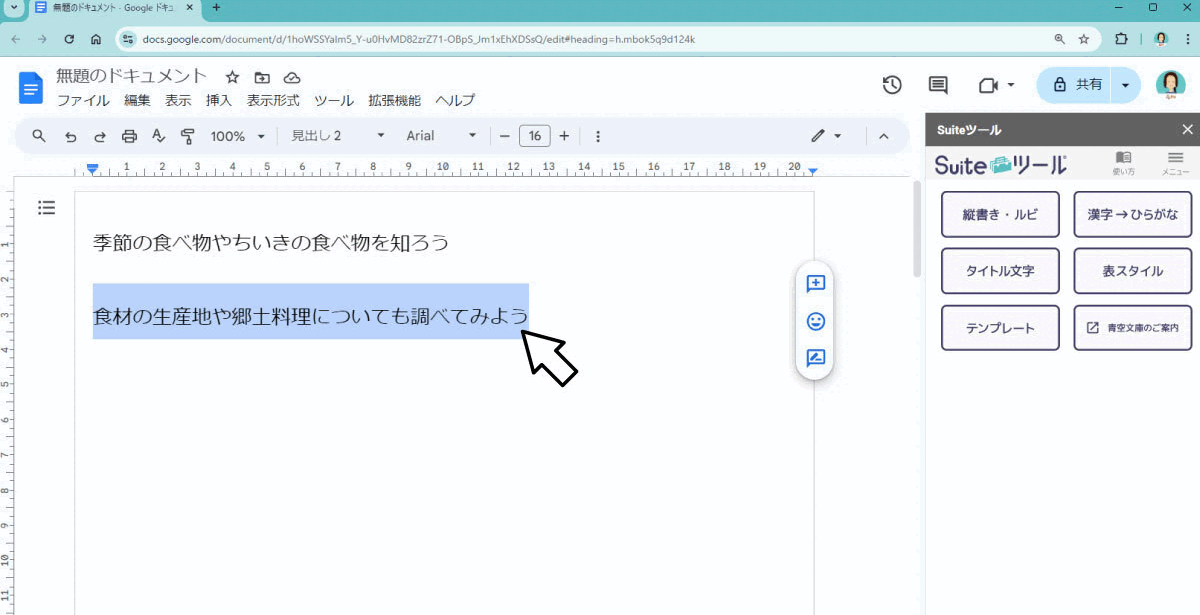Click the 縦書き・ルビ button

coord(1000,214)
